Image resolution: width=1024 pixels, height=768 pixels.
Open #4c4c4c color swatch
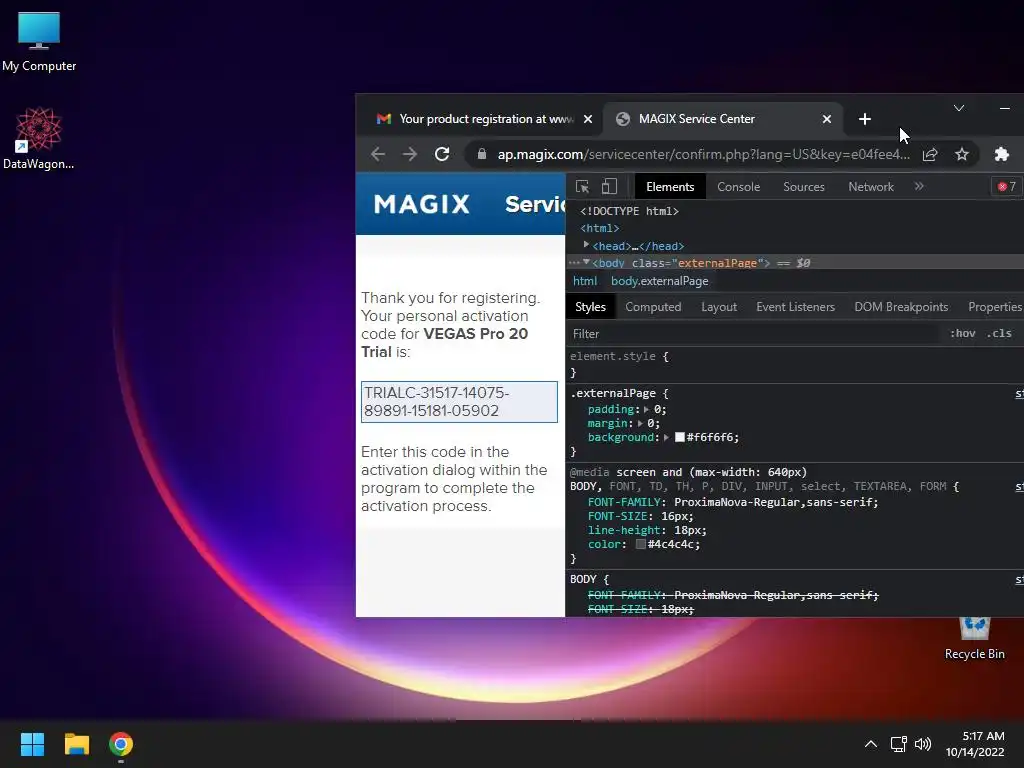pyautogui.click(x=641, y=544)
